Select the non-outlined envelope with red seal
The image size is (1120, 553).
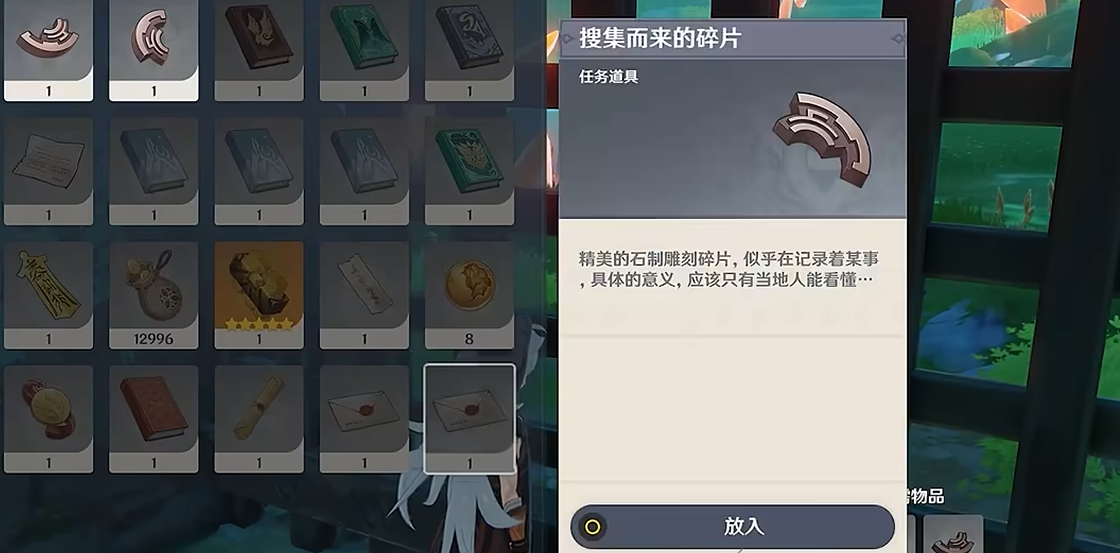point(364,419)
